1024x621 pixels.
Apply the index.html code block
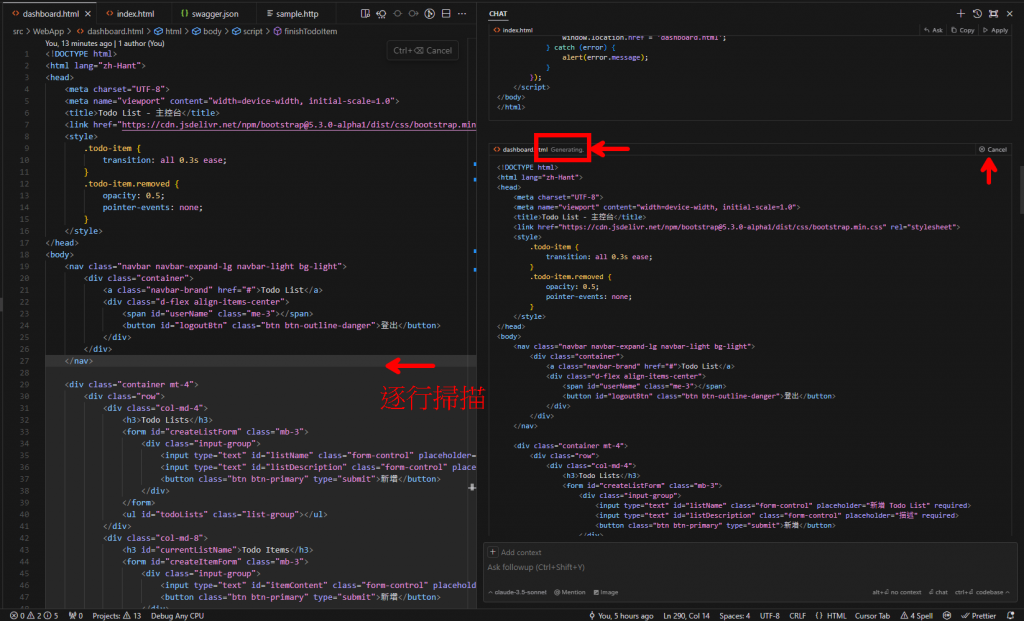996,30
